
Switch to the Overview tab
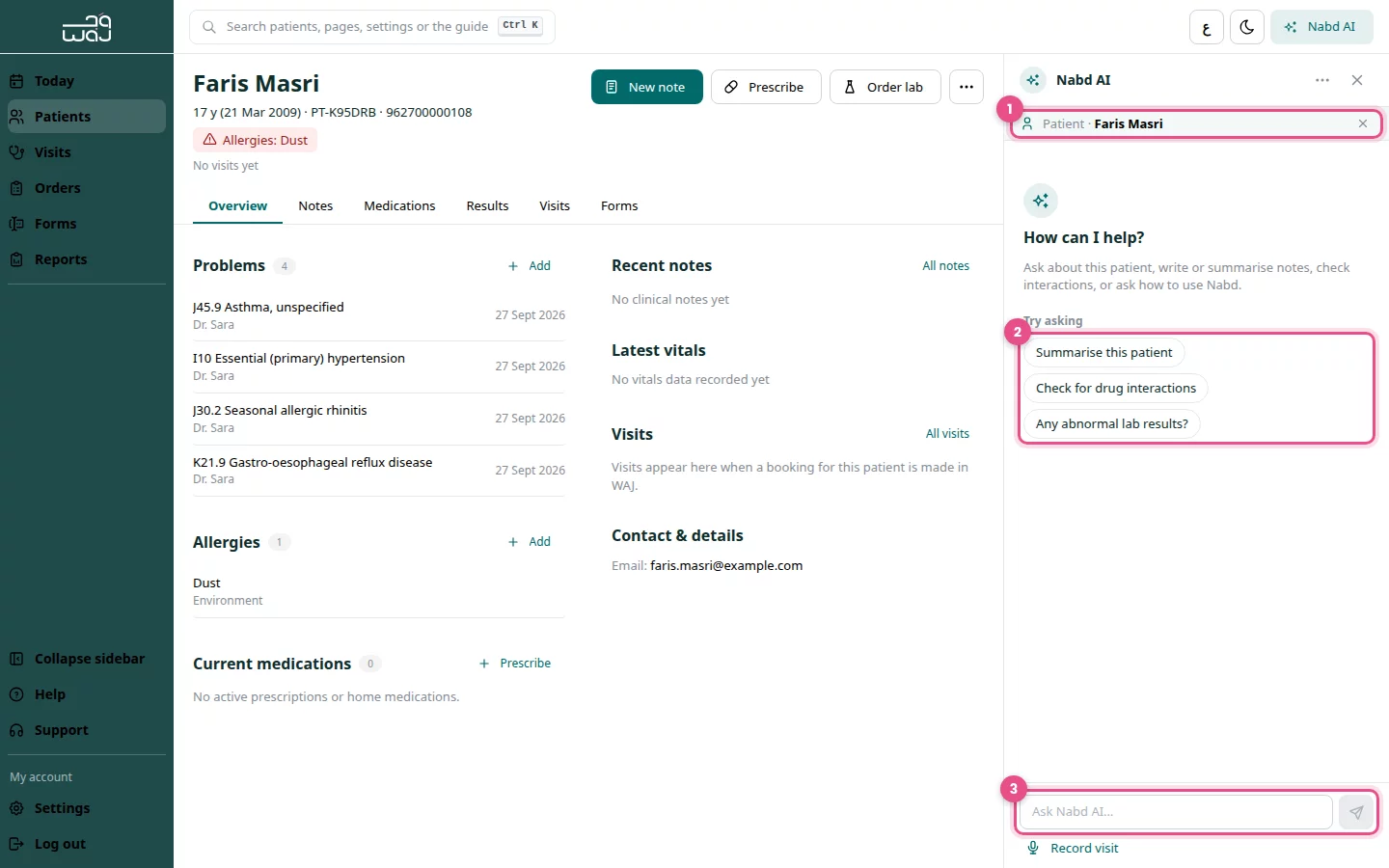[x=237, y=206]
